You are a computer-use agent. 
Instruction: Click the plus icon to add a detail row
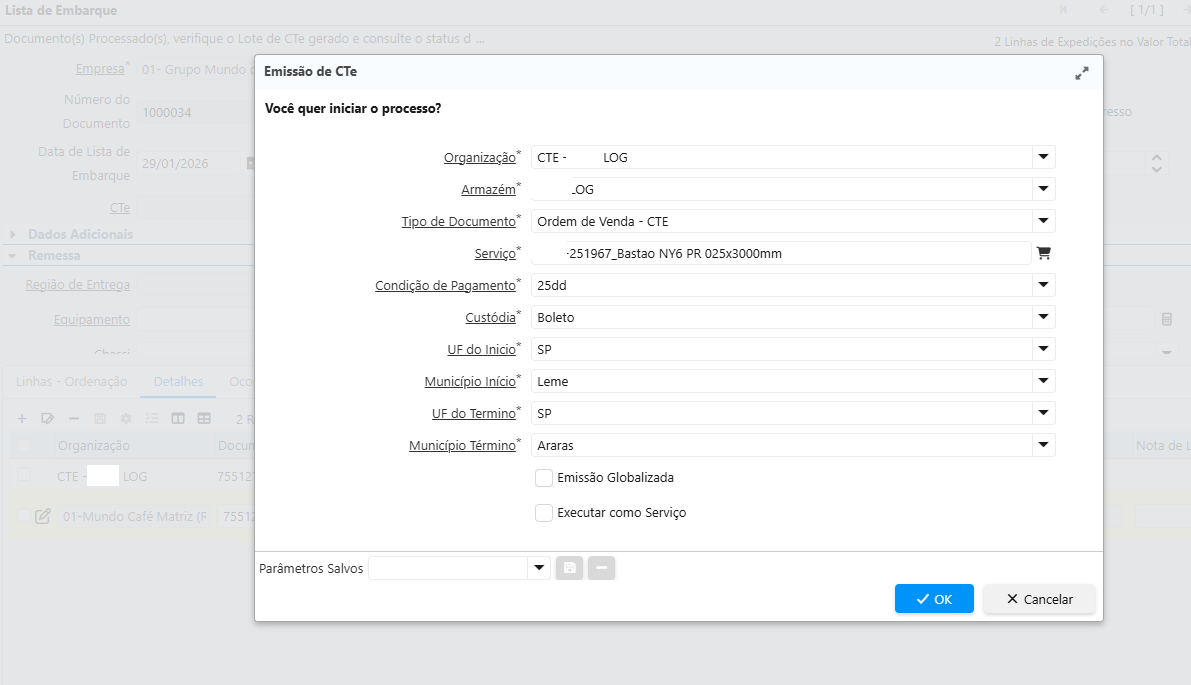(x=22, y=418)
